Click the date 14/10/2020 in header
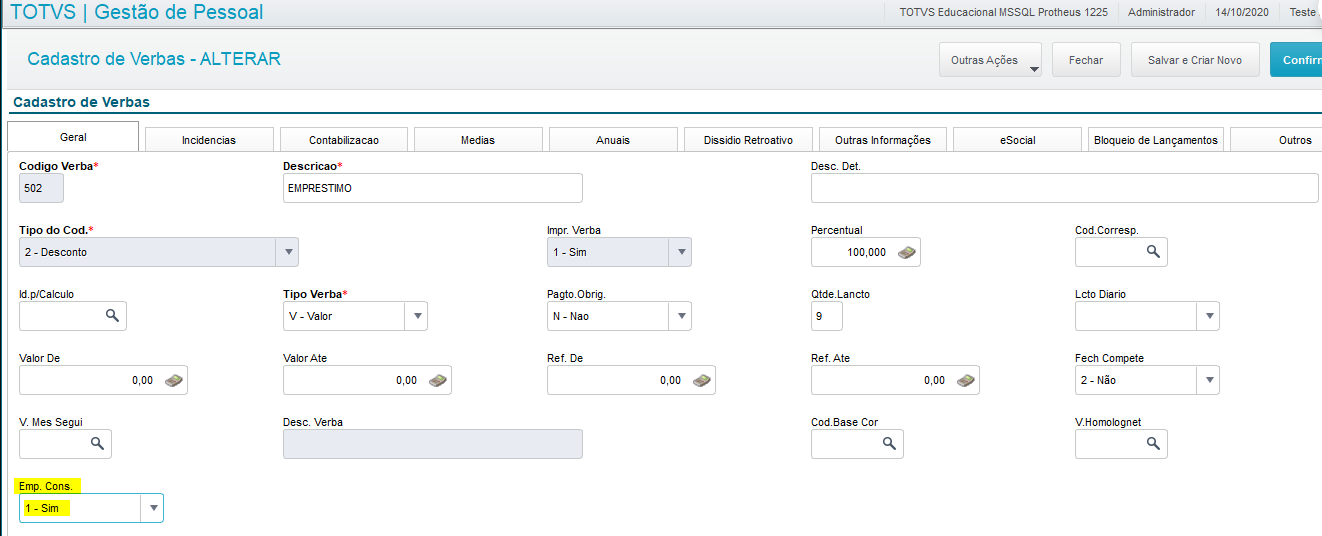1322x536 pixels. pyautogui.click(x=1240, y=12)
